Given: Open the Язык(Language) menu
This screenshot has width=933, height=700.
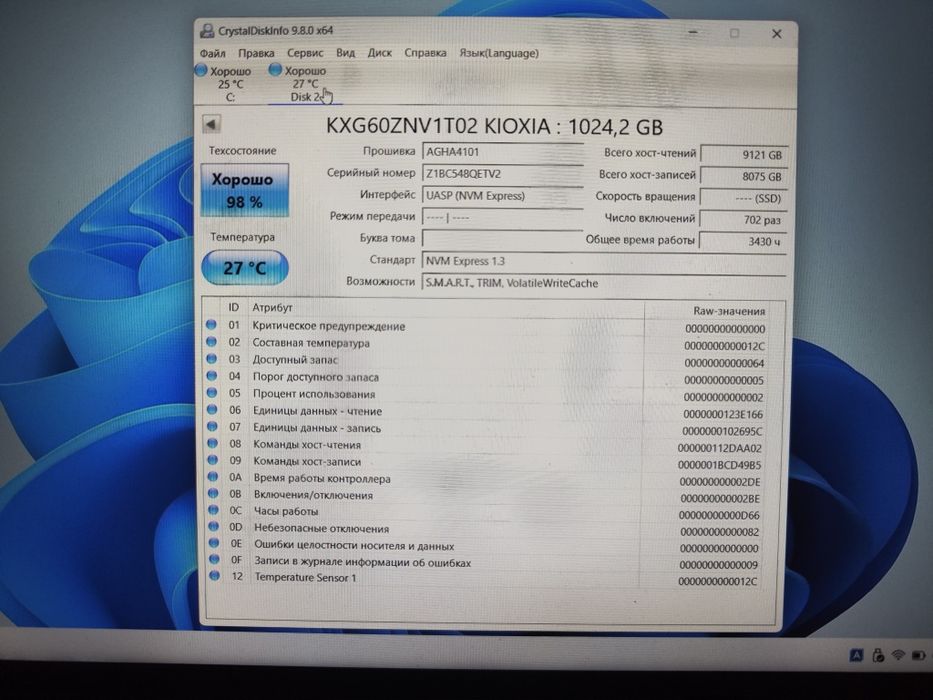Looking at the screenshot, I should [x=499, y=53].
